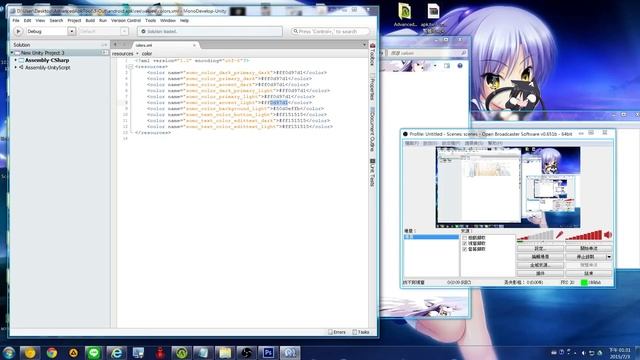
Task: Click the OBS Stop Recording button
Action: point(586,257)
